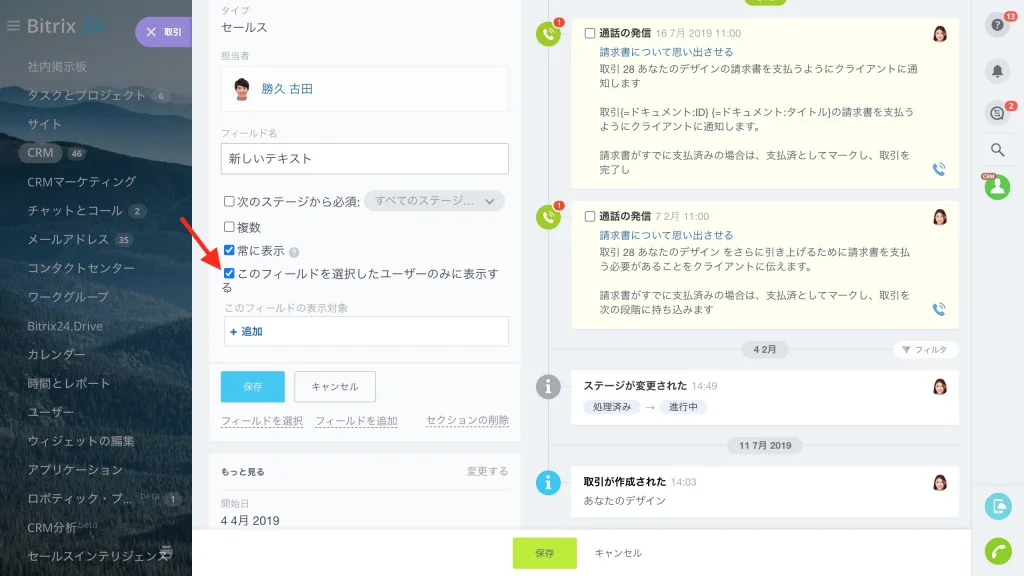
Task: Open タスクとプロジェクト in the sidebar
Action: pos(86,95)
